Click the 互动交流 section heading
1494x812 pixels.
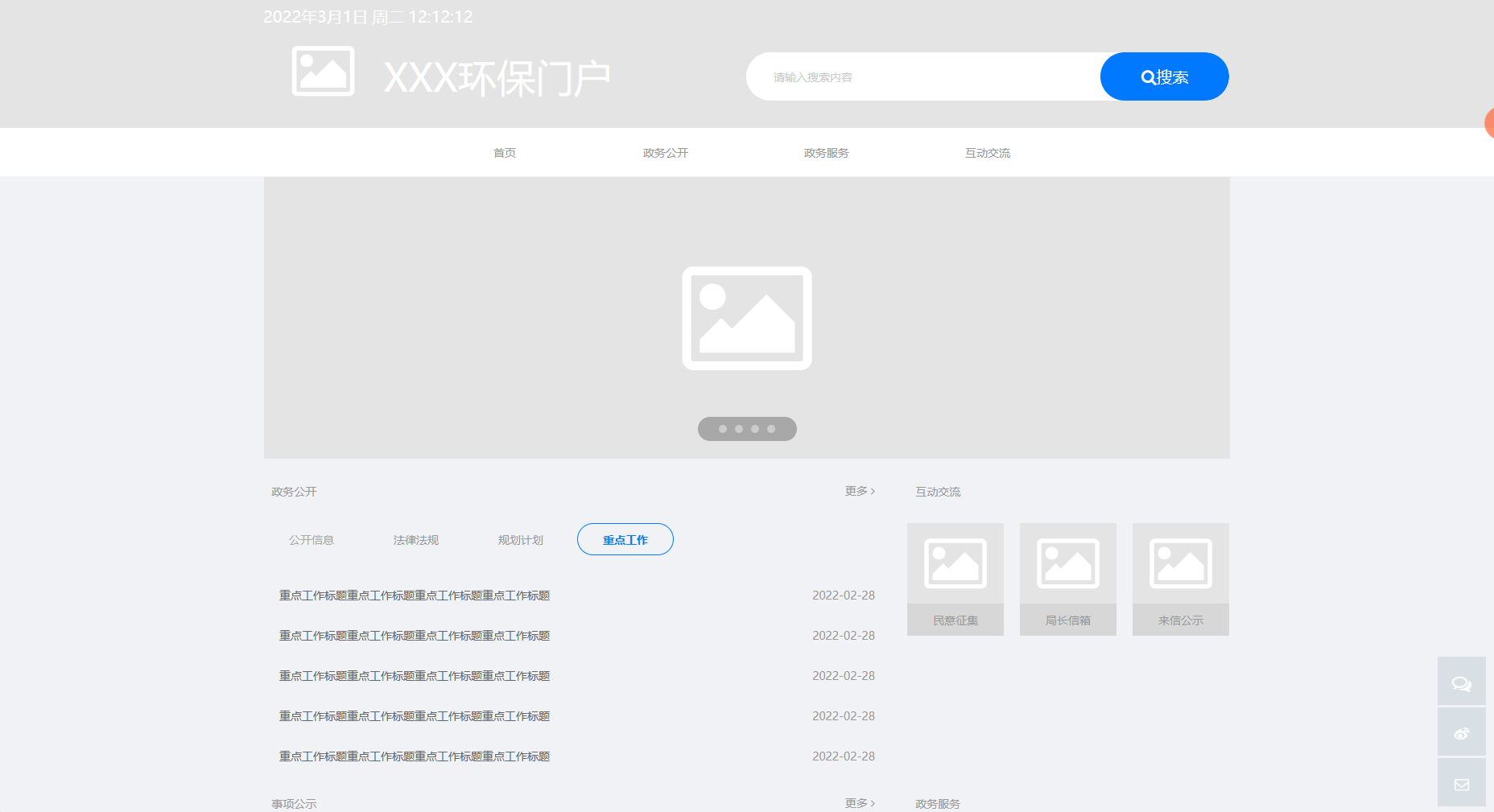click(x=938, y=492)
